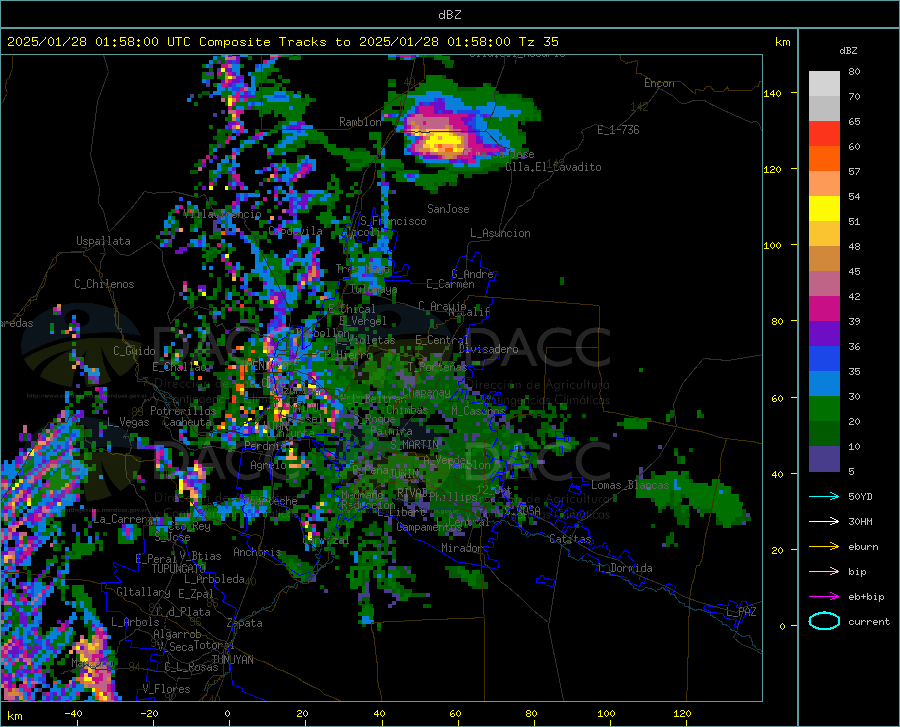Click the 'L_Vegas' map label

[128, 422]
